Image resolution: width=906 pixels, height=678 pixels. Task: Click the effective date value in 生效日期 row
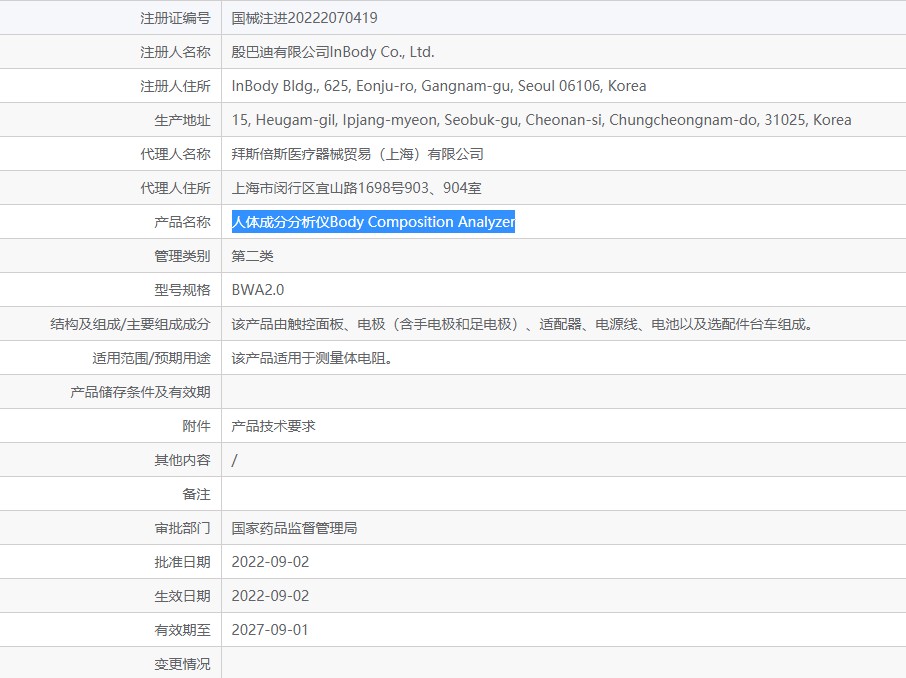(x=270, y=596)
